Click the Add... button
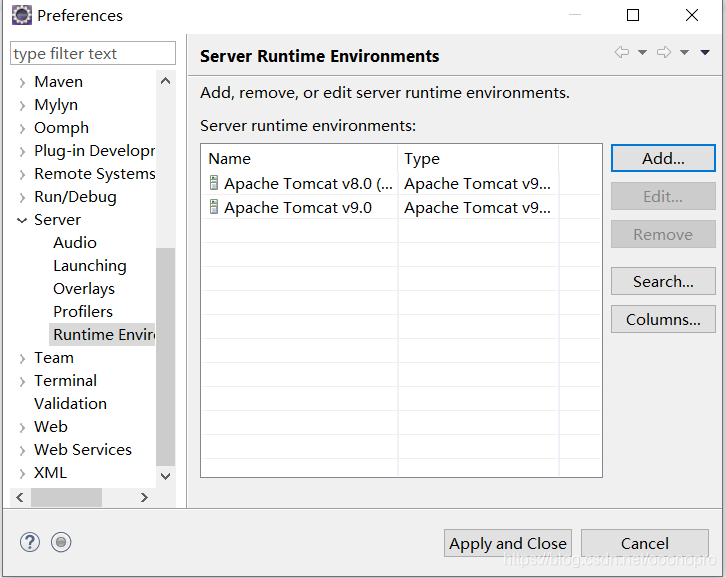 tap(663, 158)
